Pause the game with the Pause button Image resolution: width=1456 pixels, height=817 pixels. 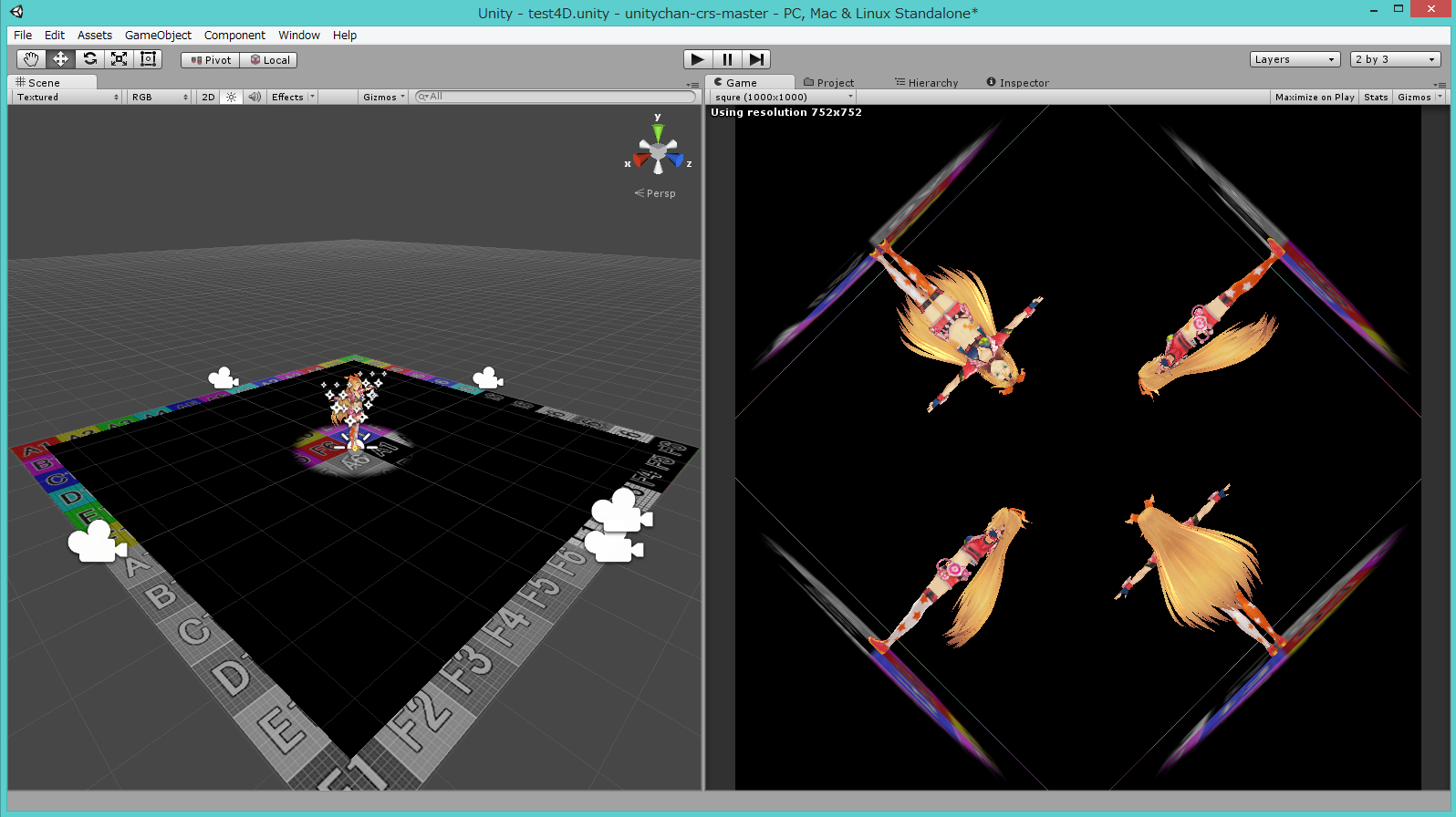[x=727, y=59]
